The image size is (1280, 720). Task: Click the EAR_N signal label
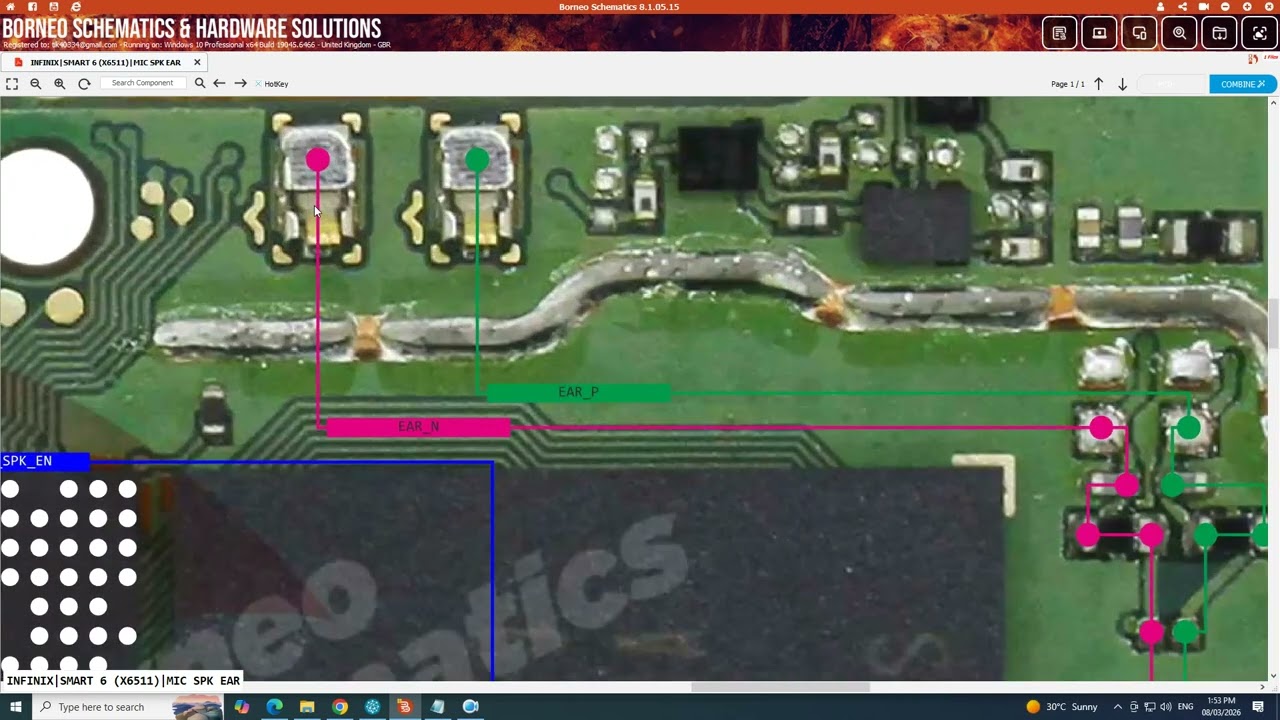tap(418, 427)
